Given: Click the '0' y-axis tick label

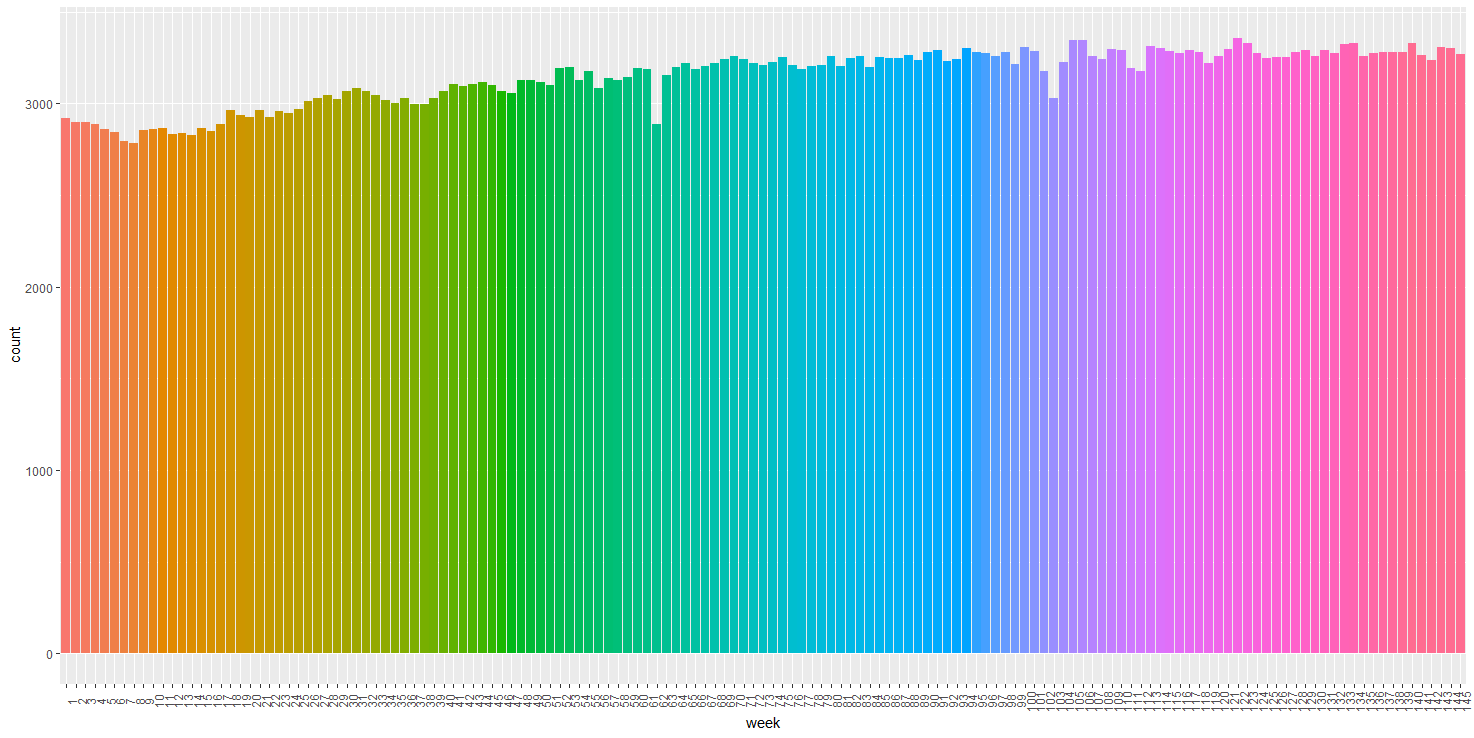Looking at the screenshot, I should coord(50,652).
